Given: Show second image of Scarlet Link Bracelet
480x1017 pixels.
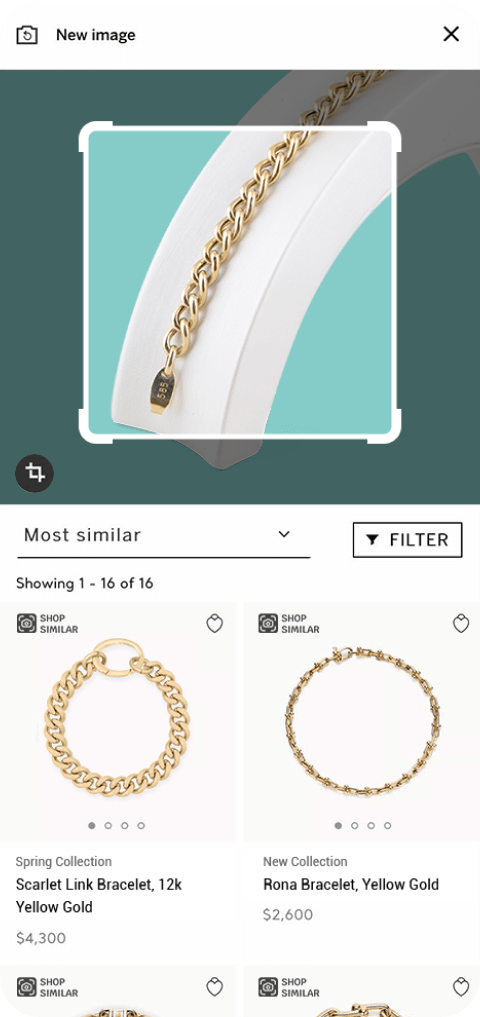Looking at the screenshot, I should 108,826.
